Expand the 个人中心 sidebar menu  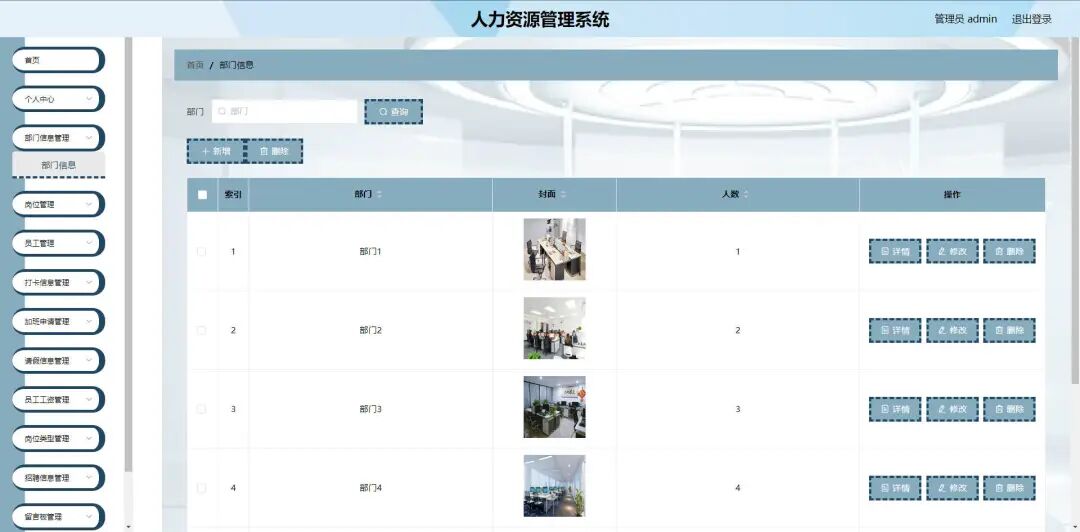click(x=58, y=99)
